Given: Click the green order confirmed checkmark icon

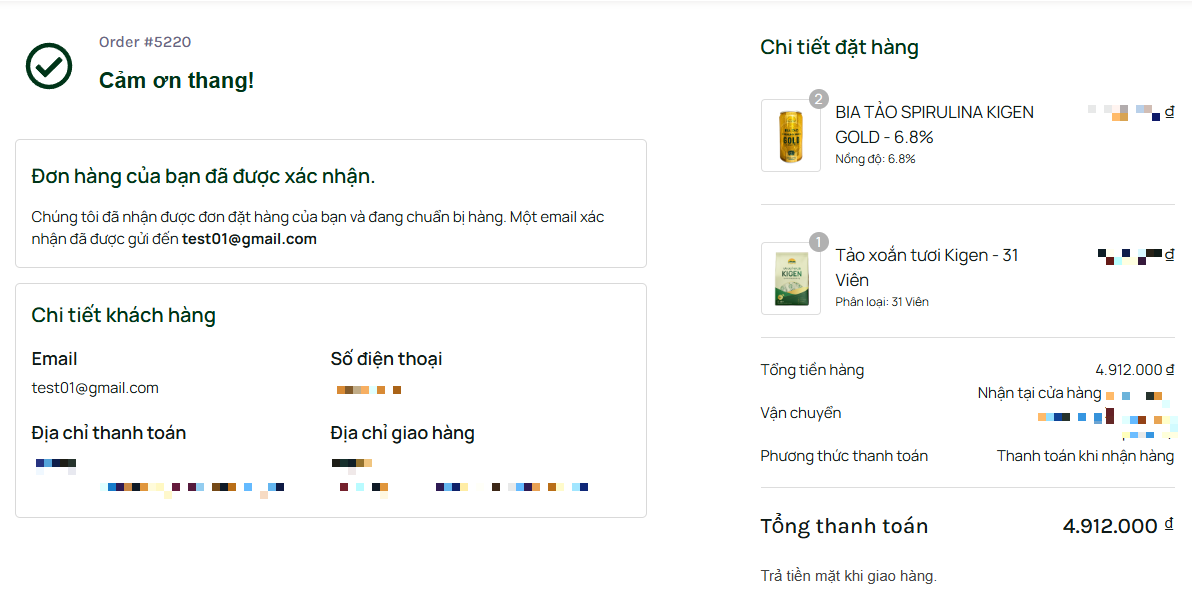Looking at the screenshot, I should click(48, 66).
